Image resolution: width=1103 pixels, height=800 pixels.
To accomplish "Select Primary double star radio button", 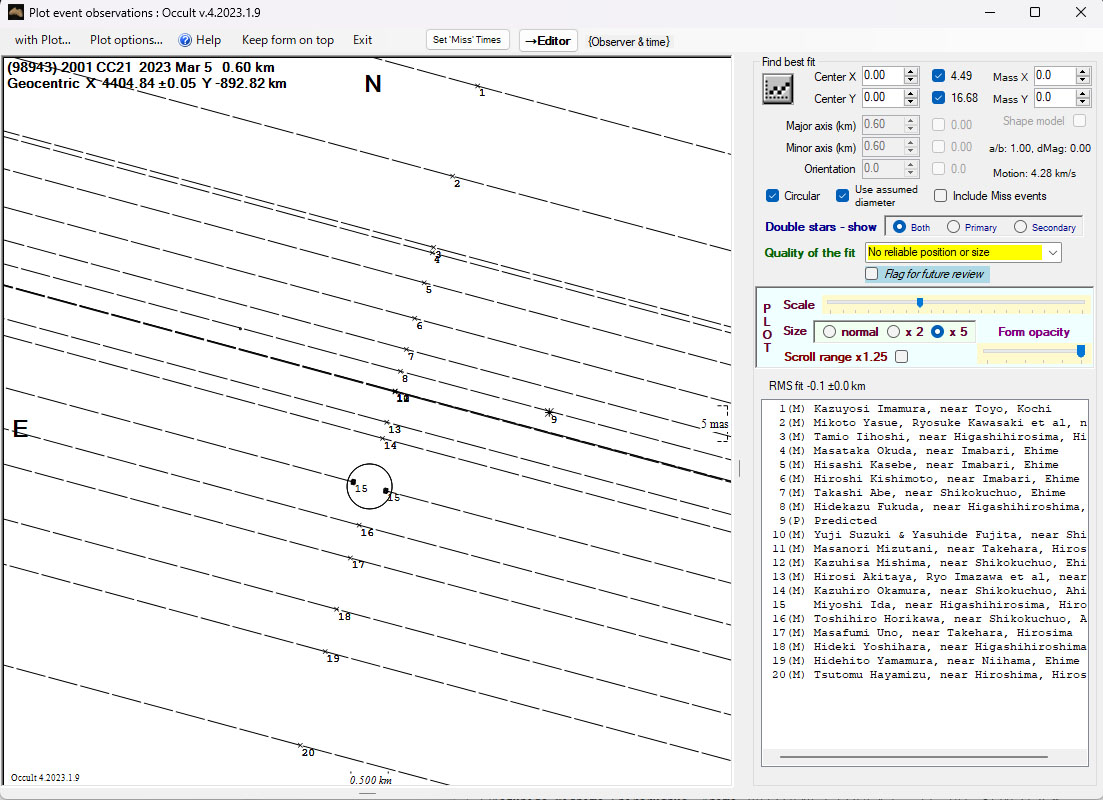I will point(954,228).
